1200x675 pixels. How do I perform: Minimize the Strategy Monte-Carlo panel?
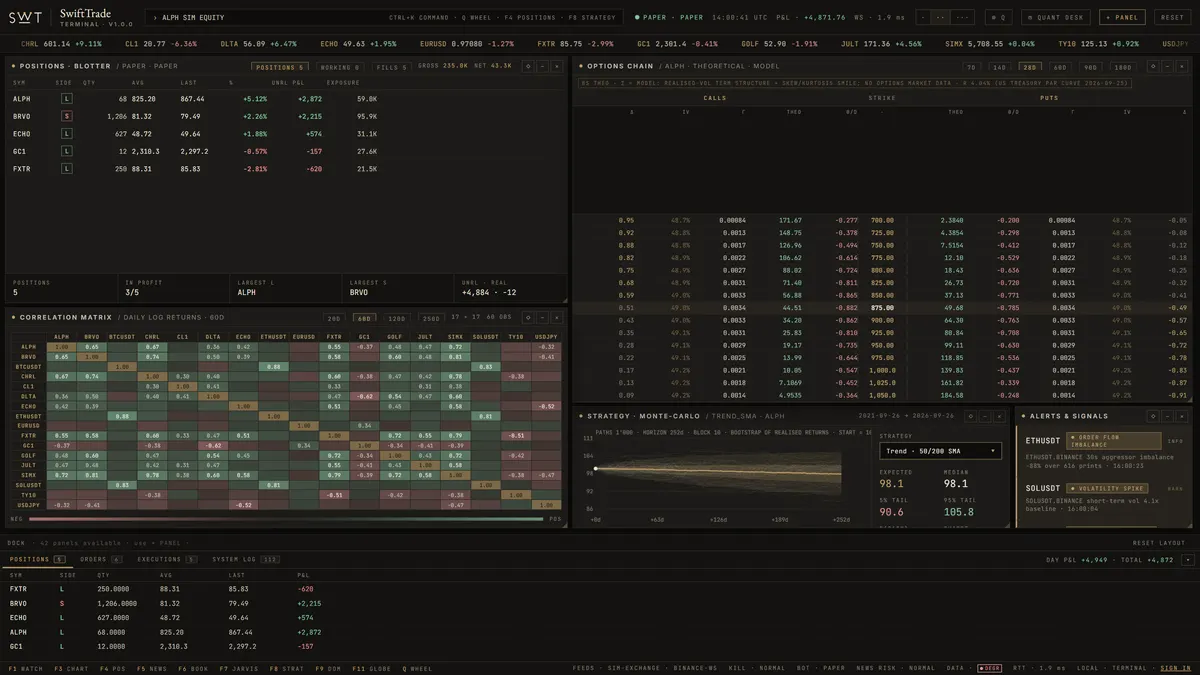pyautogui.click(x=984, y=415)
